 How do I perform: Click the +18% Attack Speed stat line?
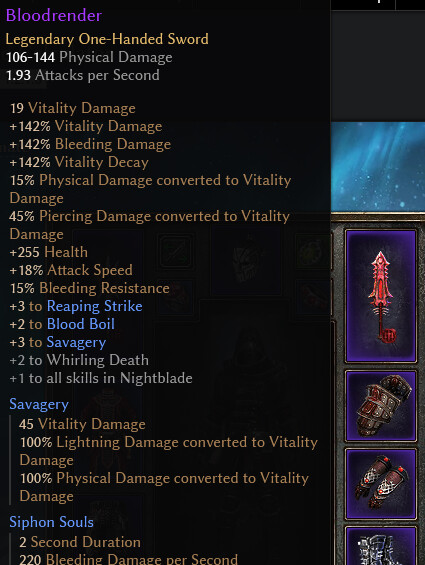pos(71,270)
